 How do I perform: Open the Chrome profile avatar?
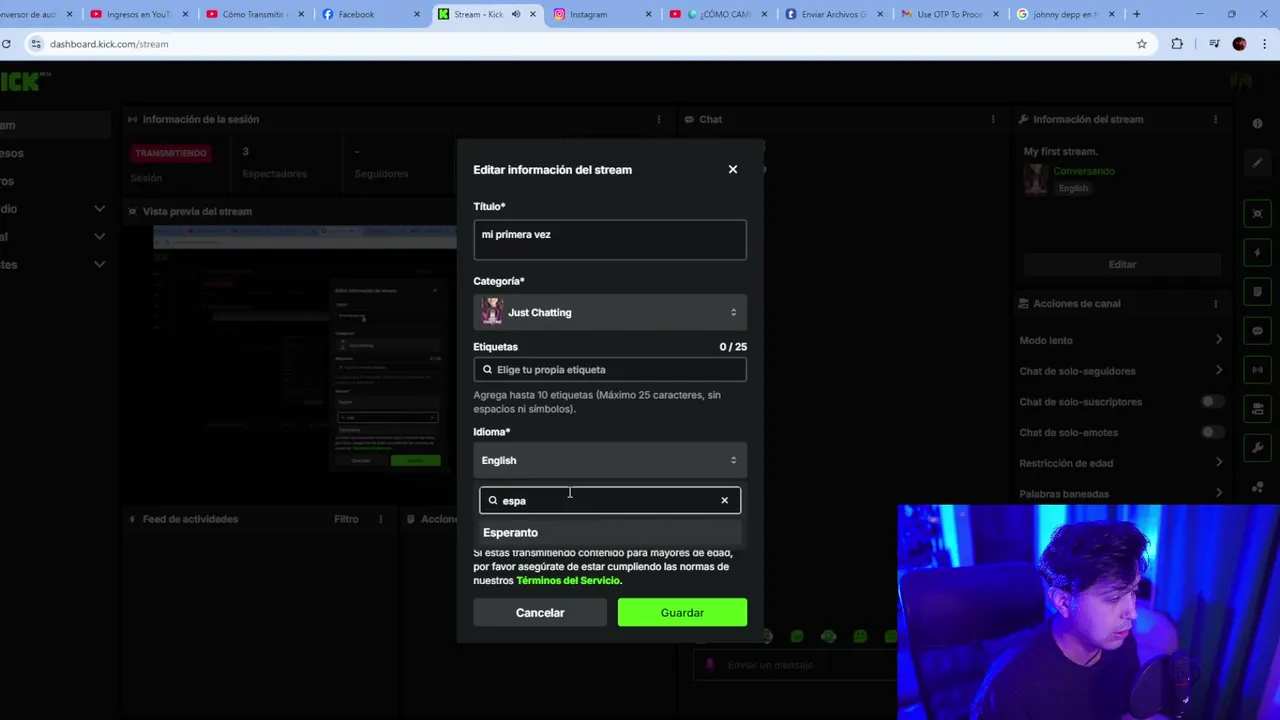pos(1240,44)
